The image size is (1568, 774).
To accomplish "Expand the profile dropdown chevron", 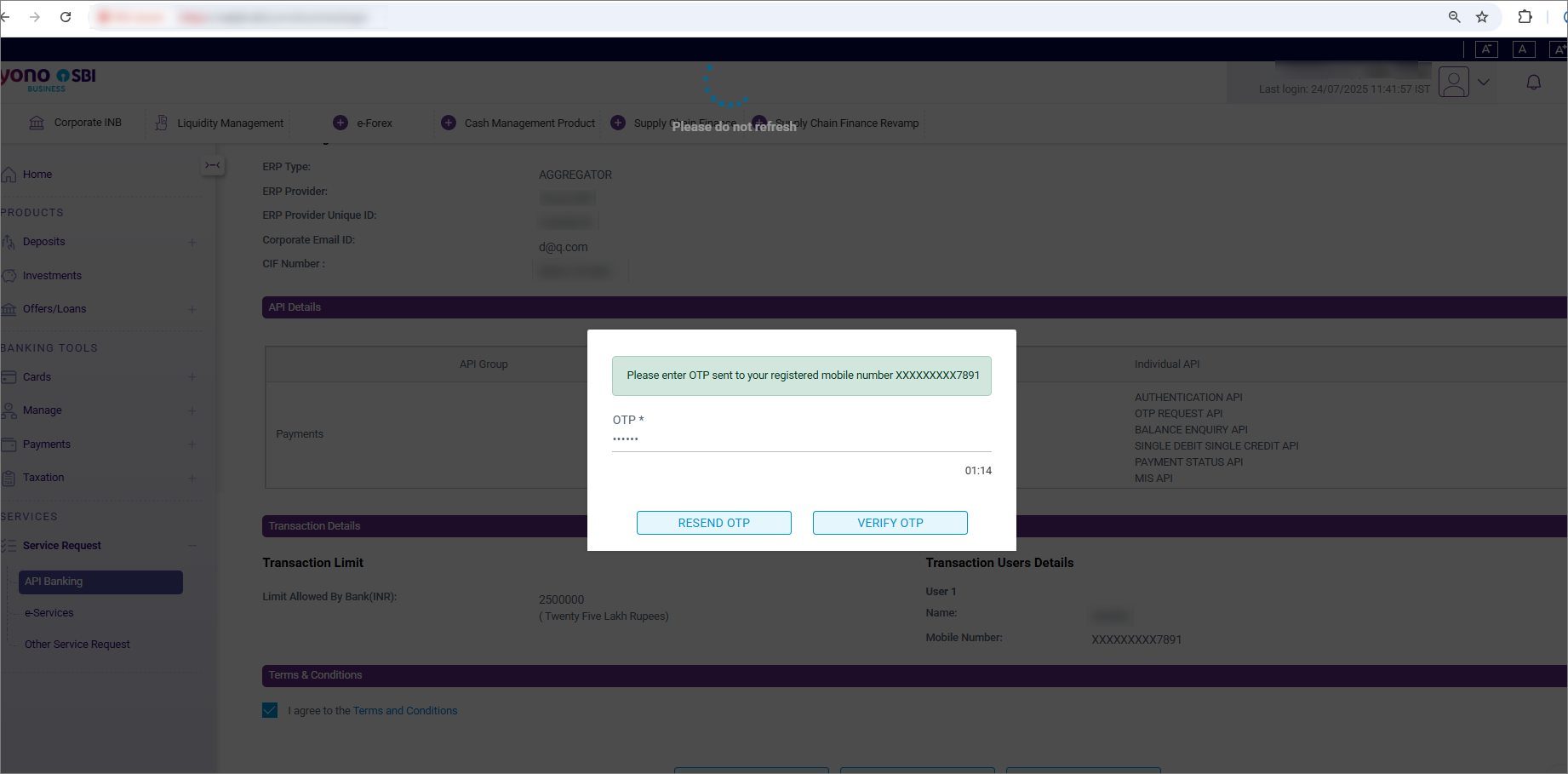I will (x=1484, y=83).
